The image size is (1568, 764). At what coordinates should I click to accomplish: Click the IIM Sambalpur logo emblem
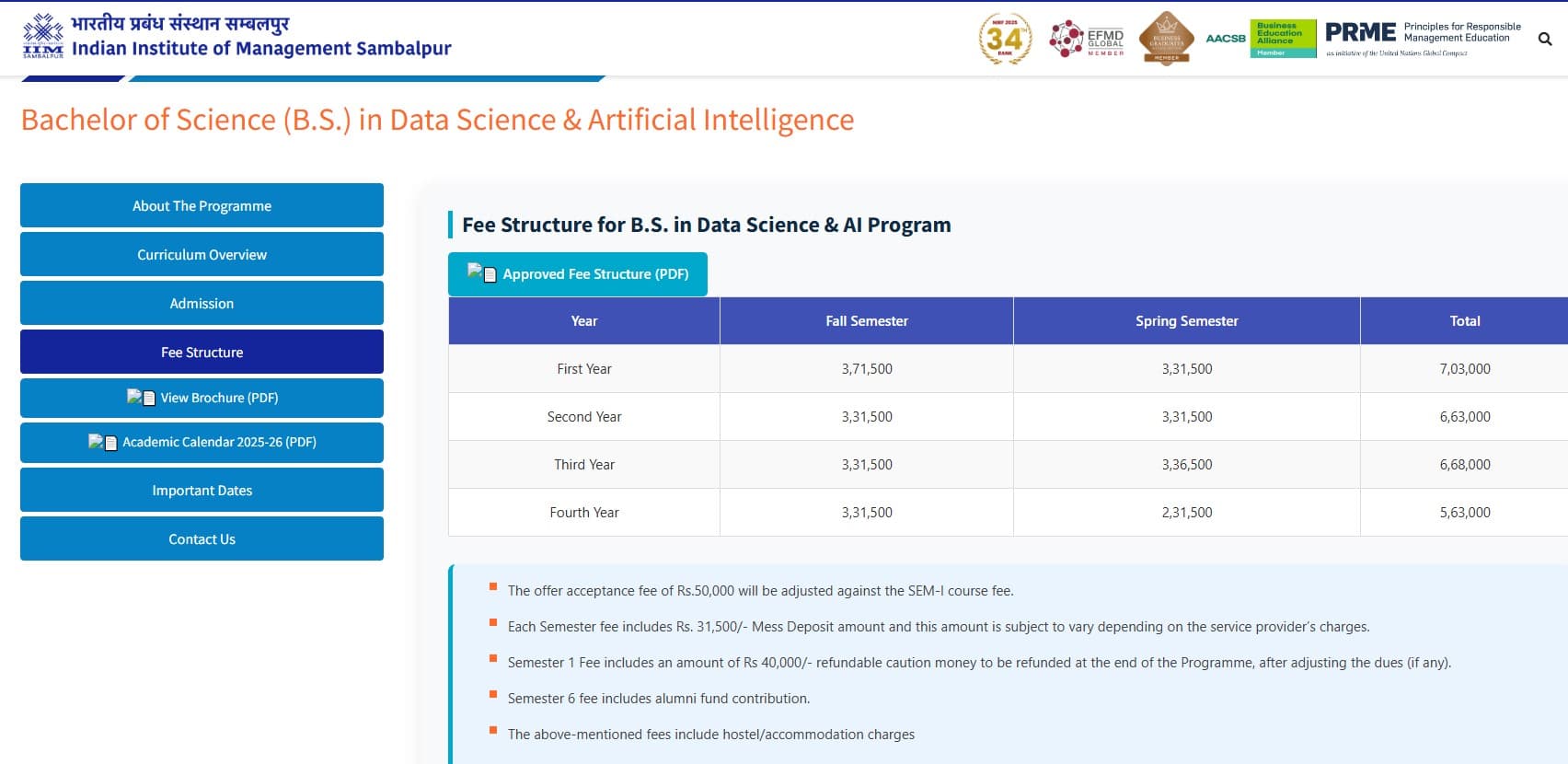click(43, 36)
